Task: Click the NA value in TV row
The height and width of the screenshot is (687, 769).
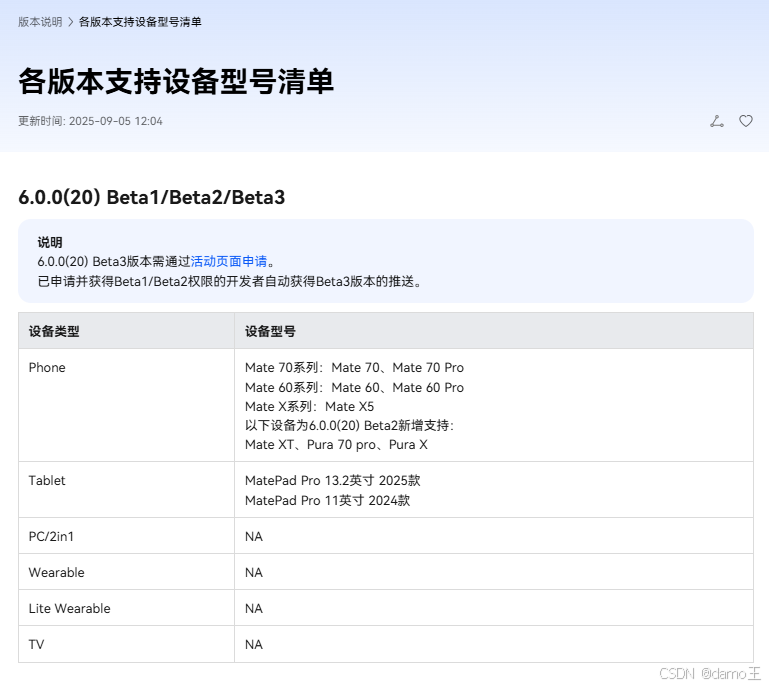Action: (254, 644)
